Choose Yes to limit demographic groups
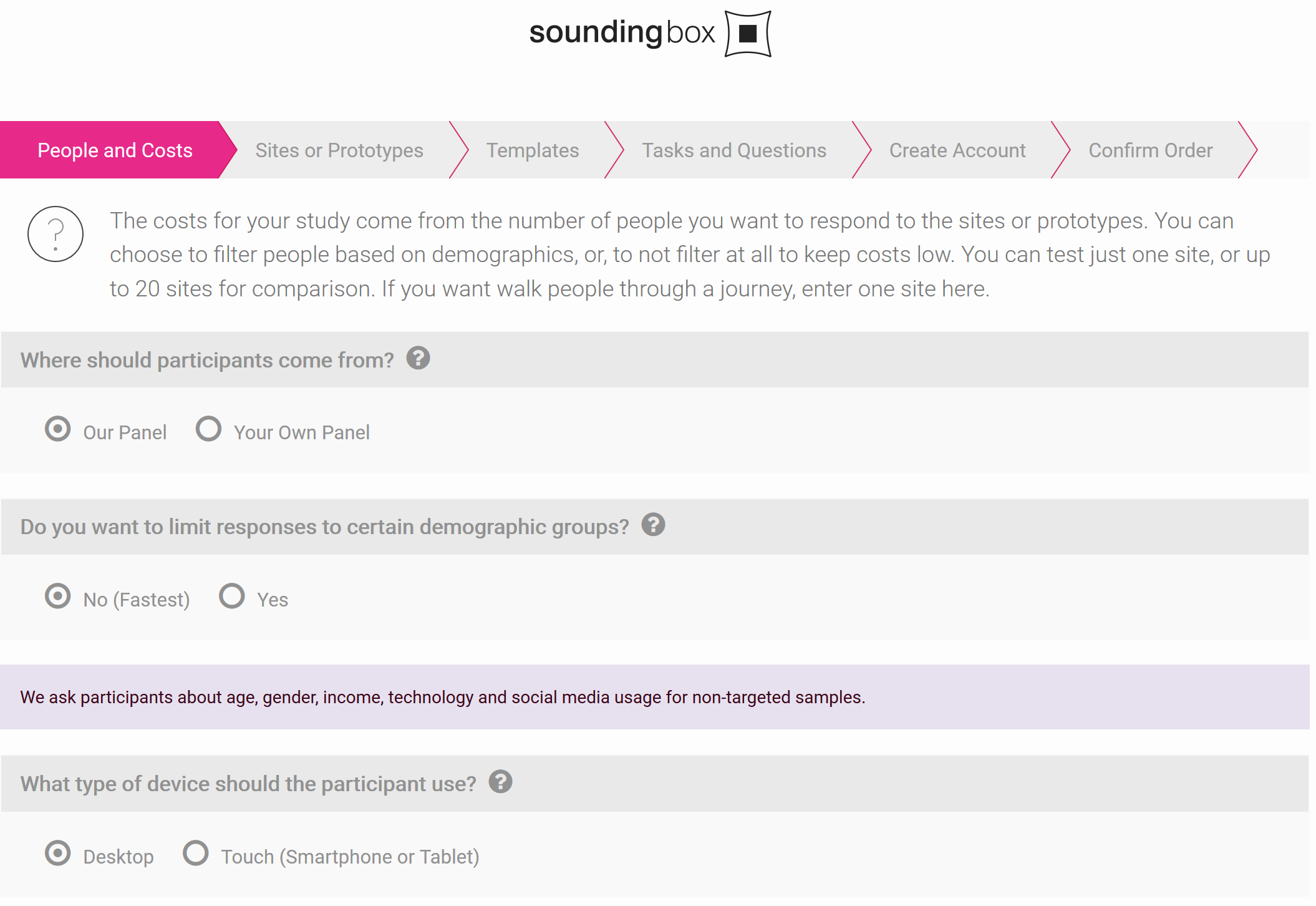Screen dimensions: 1316x906 (231, 596)
